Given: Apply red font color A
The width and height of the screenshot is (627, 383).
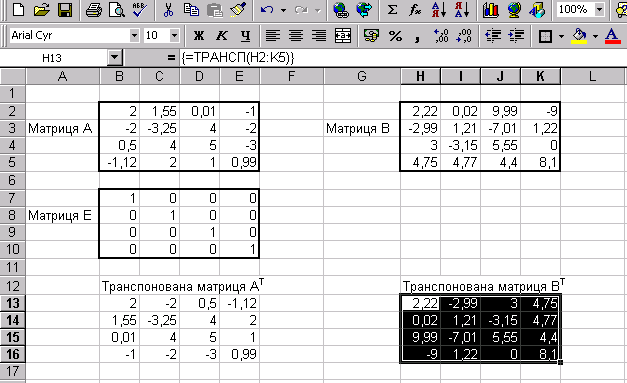Looking at the screenshot, I should pyautogui.click(x=612, y=36).
